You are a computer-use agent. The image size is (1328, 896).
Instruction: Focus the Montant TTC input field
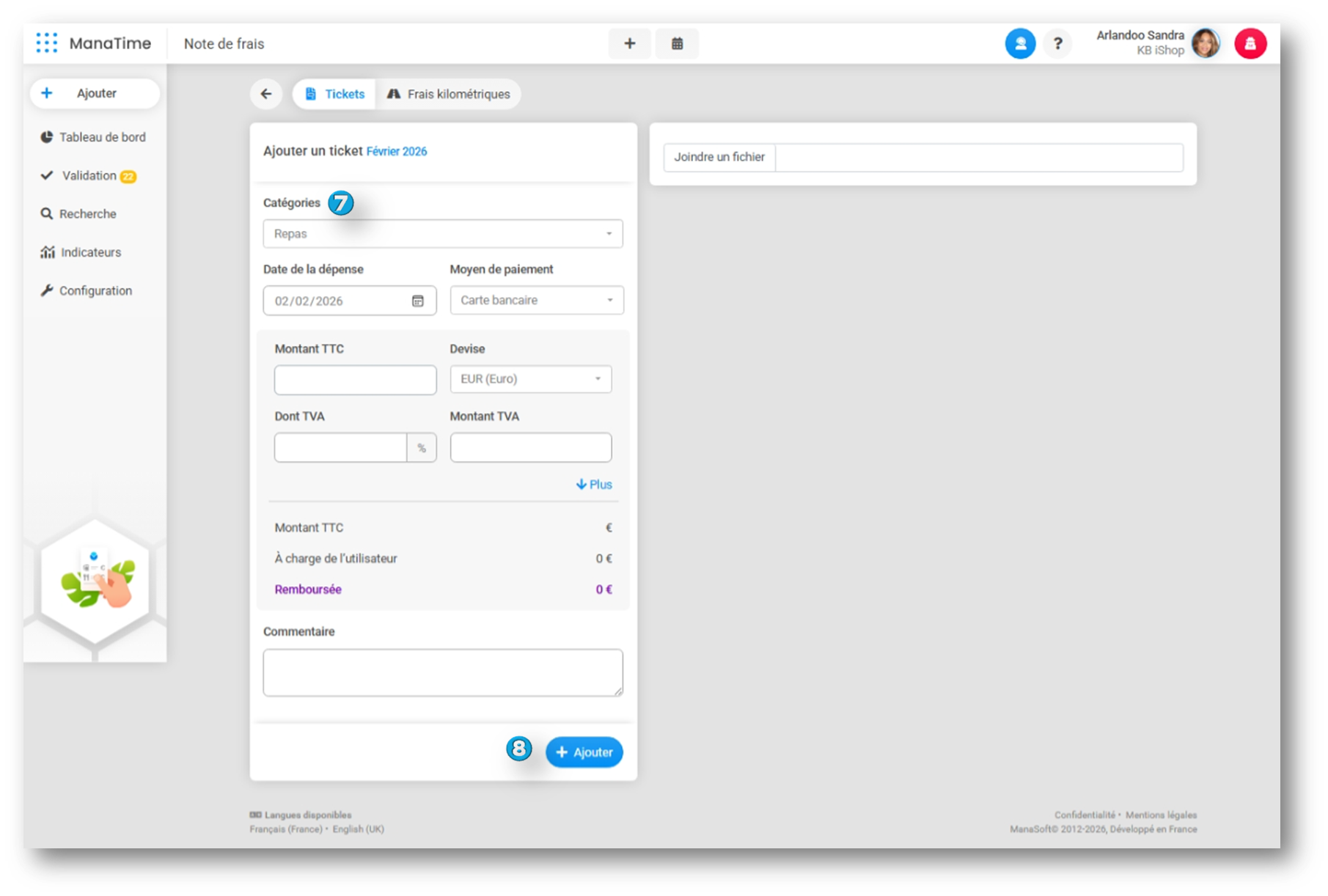[x=355, y=380]
